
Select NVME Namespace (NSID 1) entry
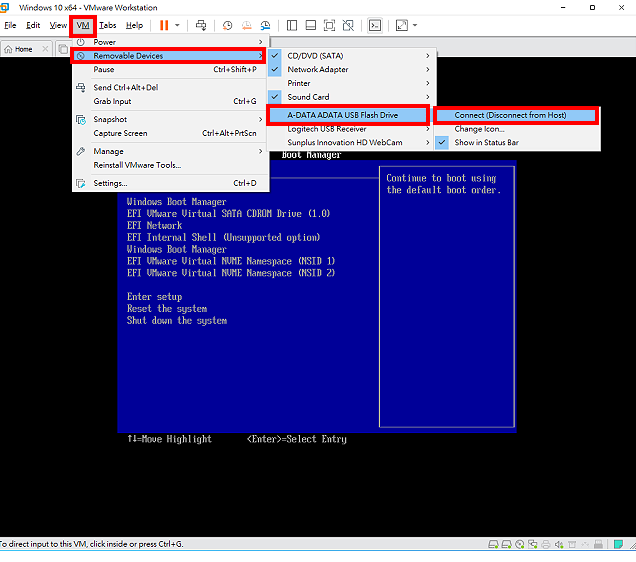pos(231,261)
